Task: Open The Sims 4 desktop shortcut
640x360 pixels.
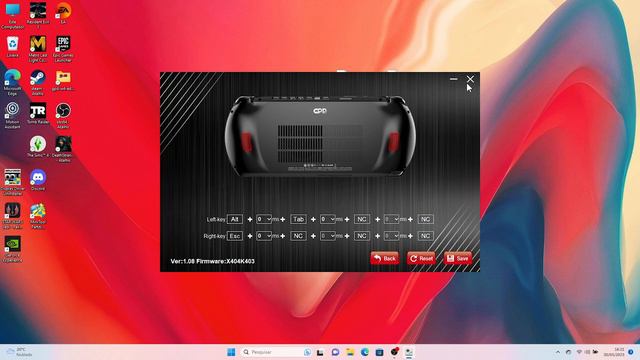Action: point(38,147)
